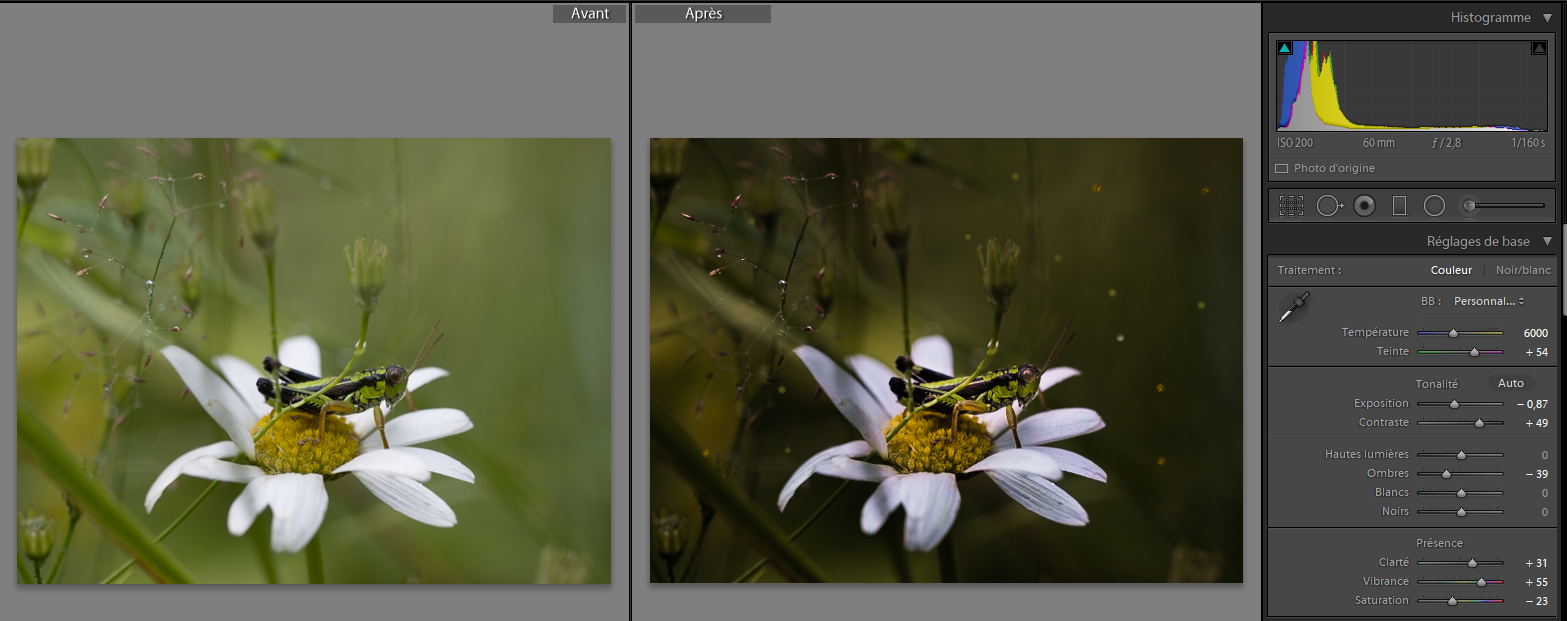Switch treatment to Couleur
Image resolution: width=1567 pixels, height=621 pixels.
(1451, 270)
